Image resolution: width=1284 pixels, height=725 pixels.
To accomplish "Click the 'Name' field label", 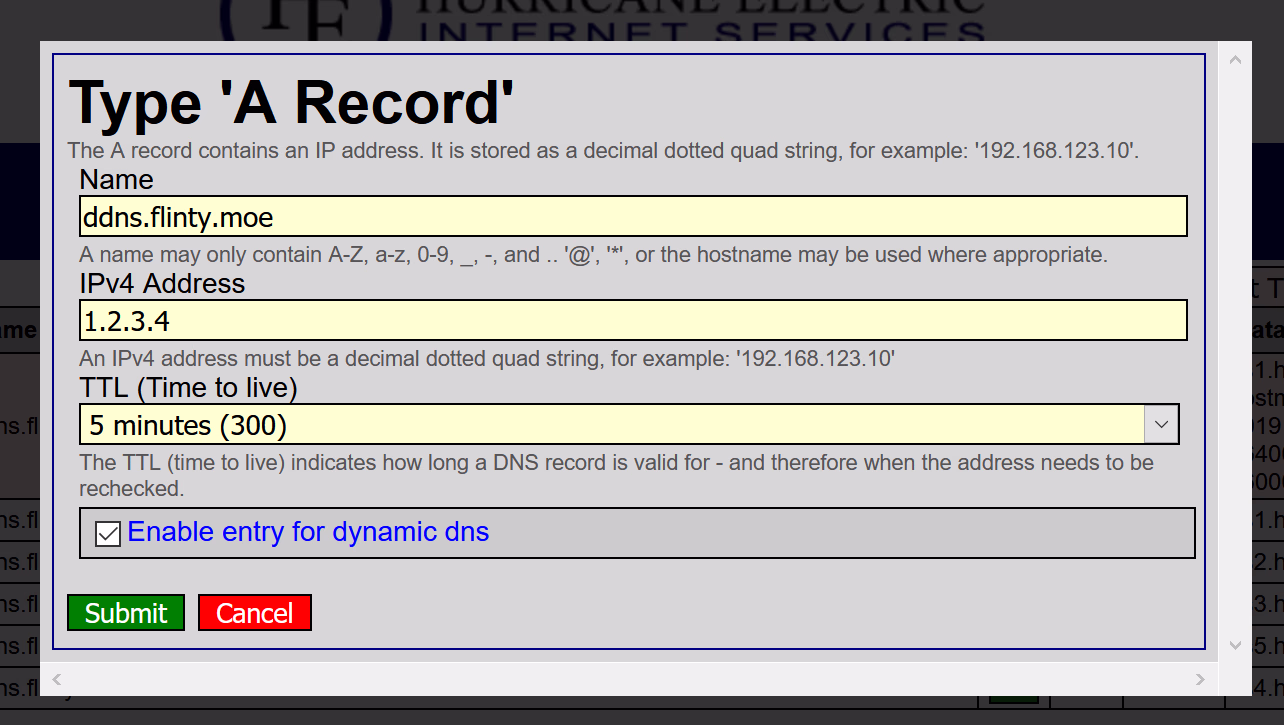I will point(116,180).
